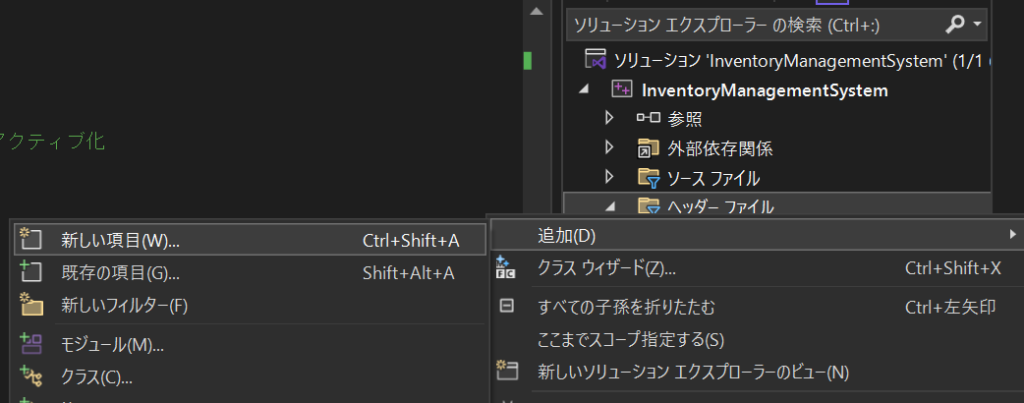Click the solution icon for InventoryManagementSystem
The image size is (1024, 403).
[596, 60]
